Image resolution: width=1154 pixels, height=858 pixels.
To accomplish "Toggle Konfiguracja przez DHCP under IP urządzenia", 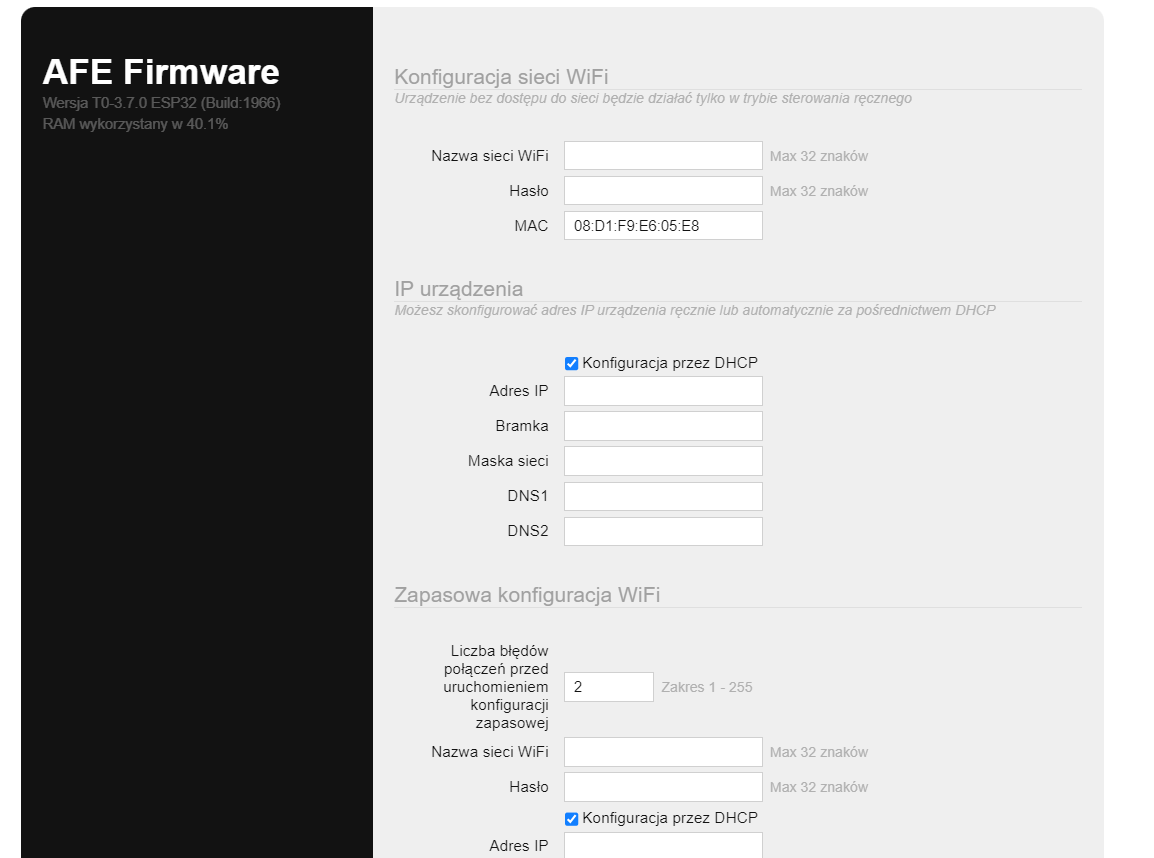I will point(571,364).
